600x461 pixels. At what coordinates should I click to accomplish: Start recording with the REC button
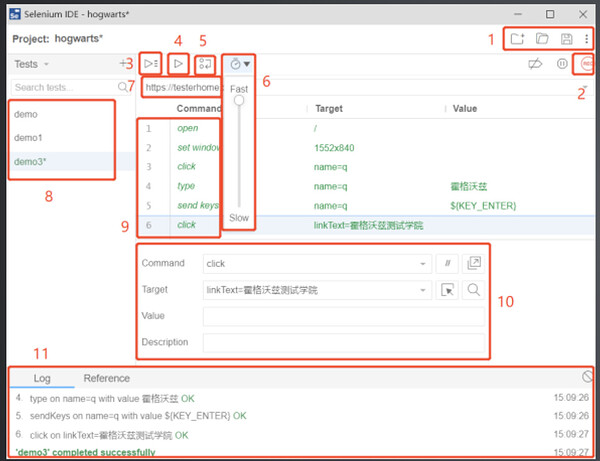pyautogui.click(x=585, y=63)
